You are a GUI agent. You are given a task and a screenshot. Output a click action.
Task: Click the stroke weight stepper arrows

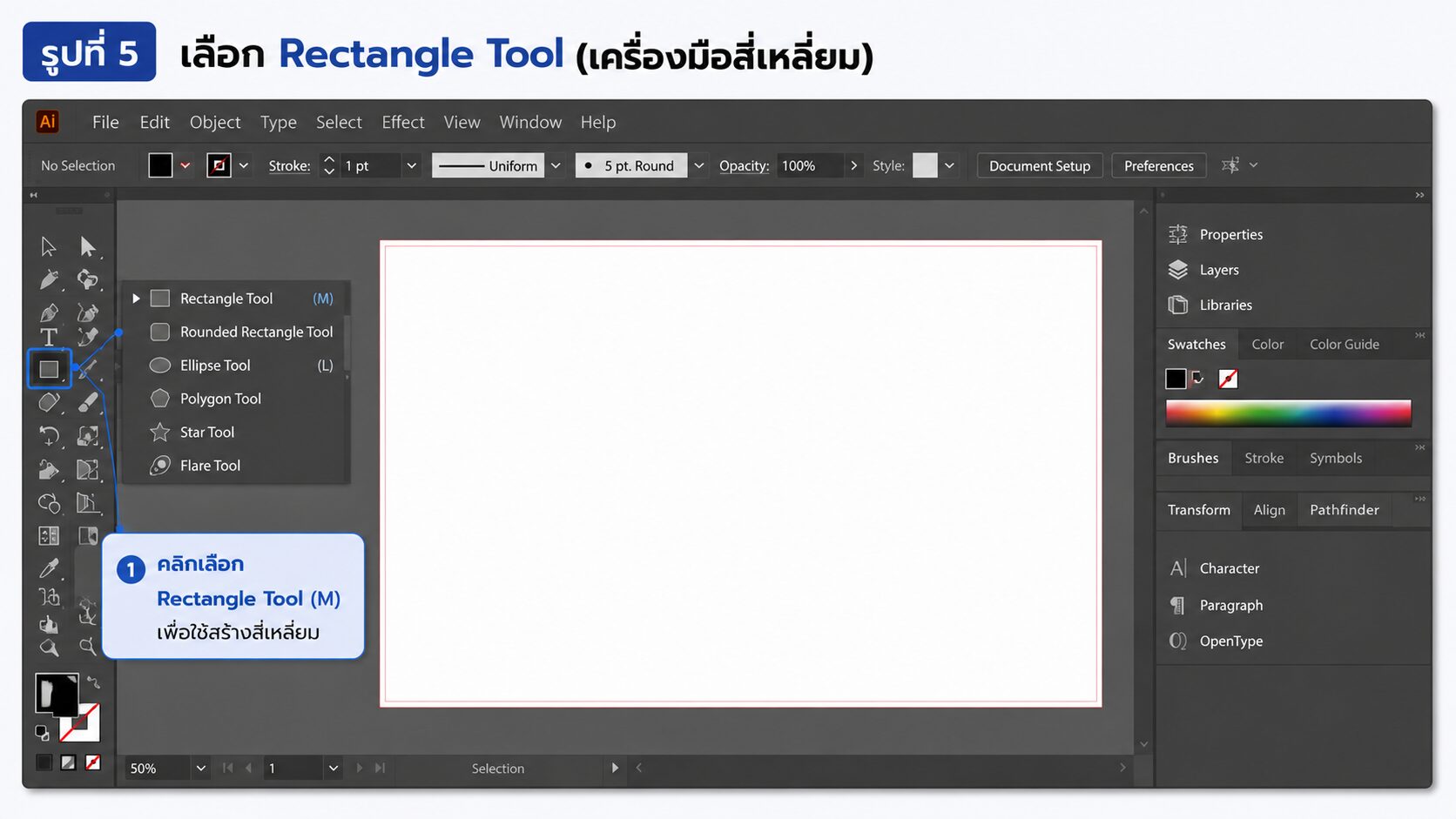click(329, 165)
